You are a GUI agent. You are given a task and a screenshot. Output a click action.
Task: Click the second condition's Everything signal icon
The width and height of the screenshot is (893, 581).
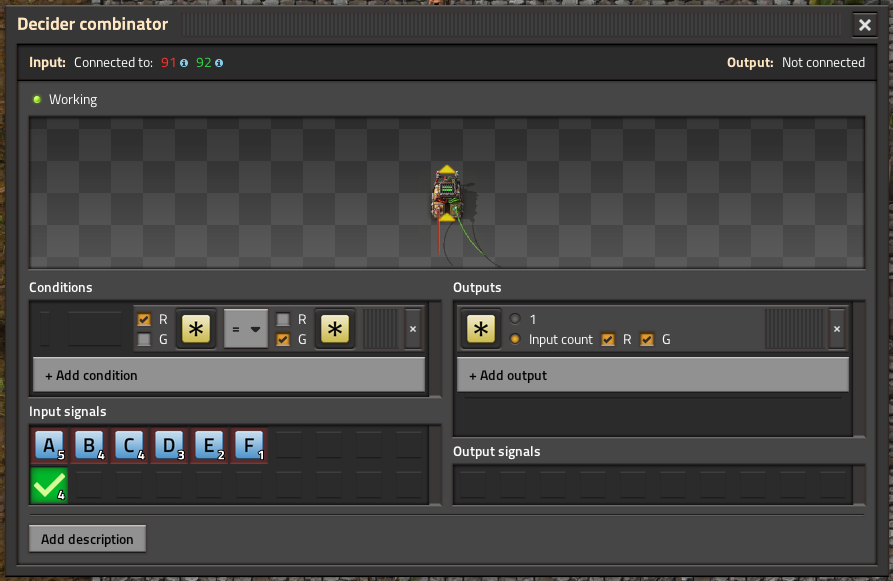tap(335, 329)
